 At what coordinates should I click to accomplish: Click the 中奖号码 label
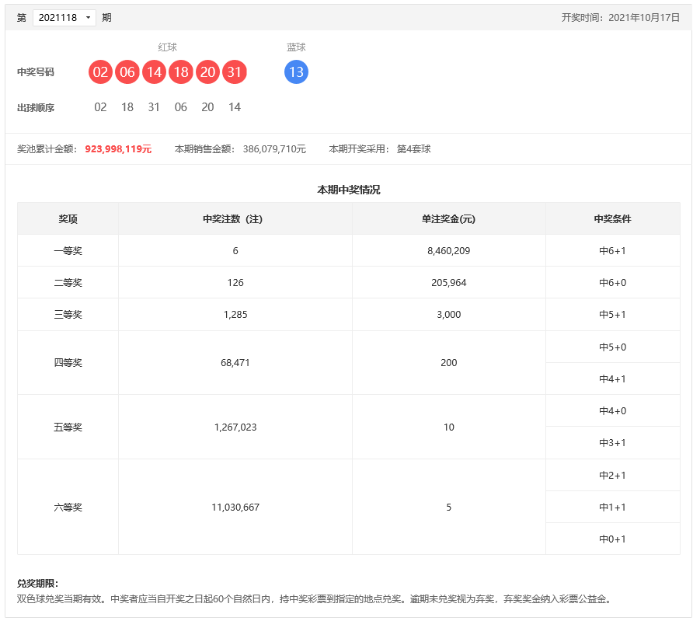[36, 72]
